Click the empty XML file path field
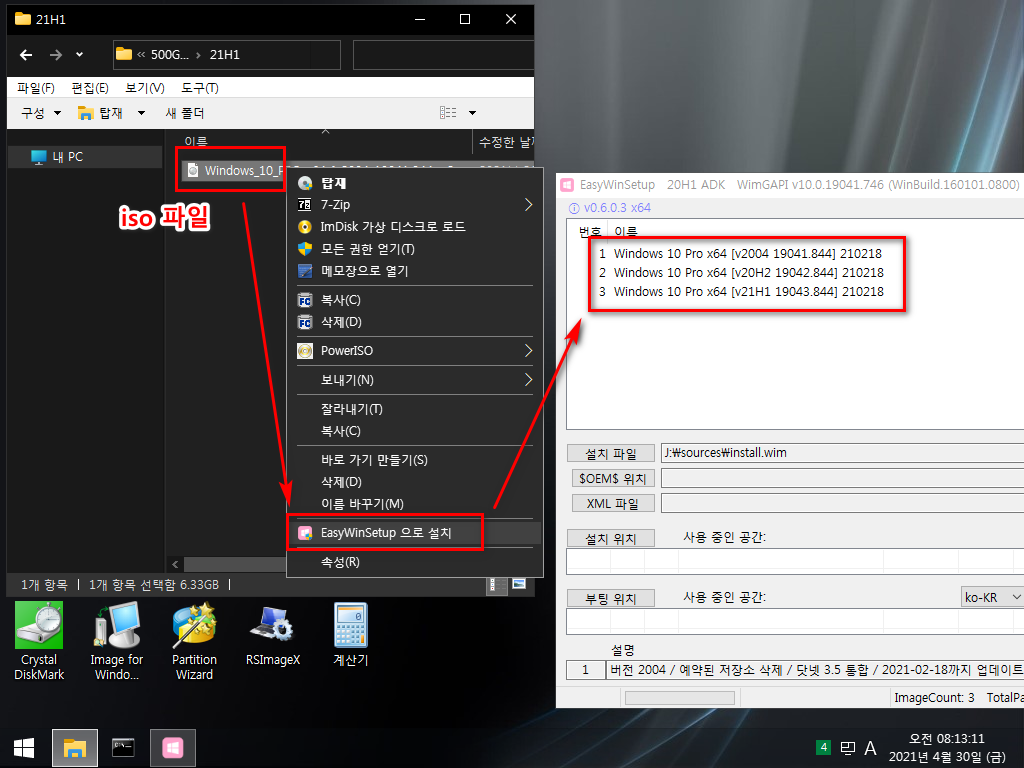Viewport: 1024px width, 768px height. click(842, 504)
